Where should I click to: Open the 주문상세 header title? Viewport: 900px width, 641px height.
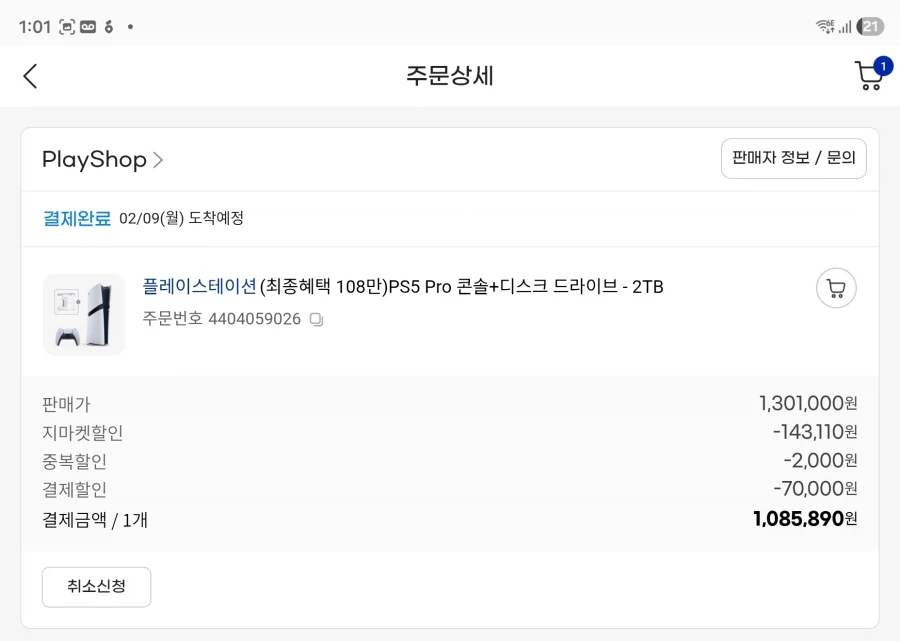tap(450, 76)
